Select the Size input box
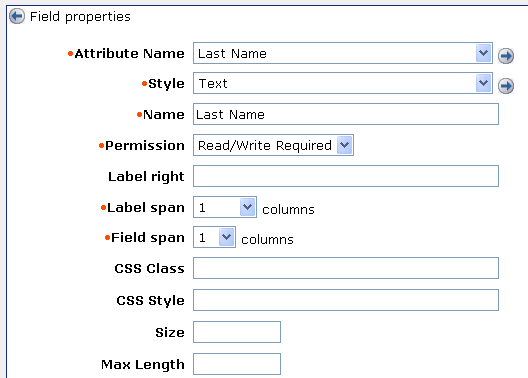The image size is (528, 378). tap(237, 332)
